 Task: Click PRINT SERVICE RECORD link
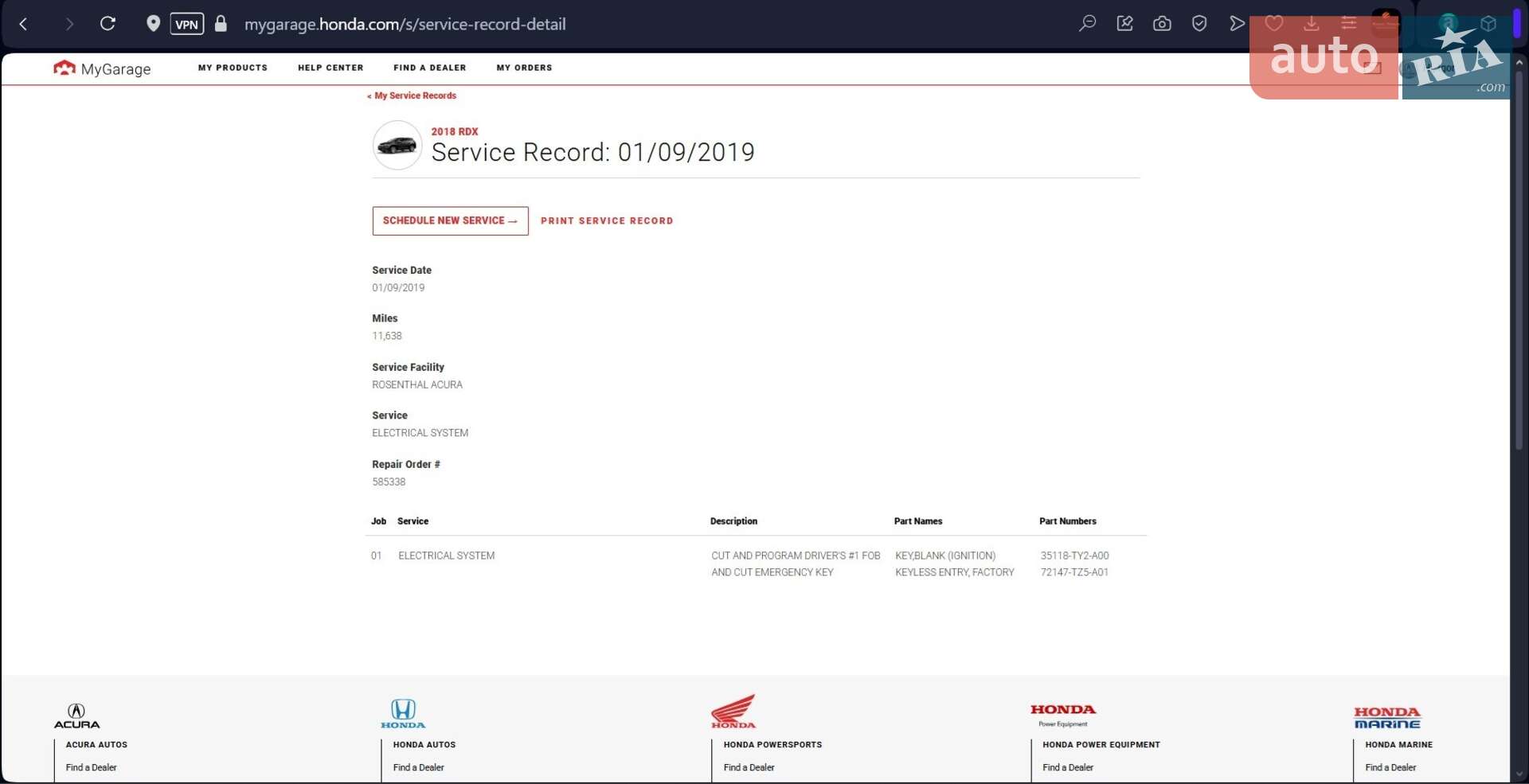coord(607,220)
